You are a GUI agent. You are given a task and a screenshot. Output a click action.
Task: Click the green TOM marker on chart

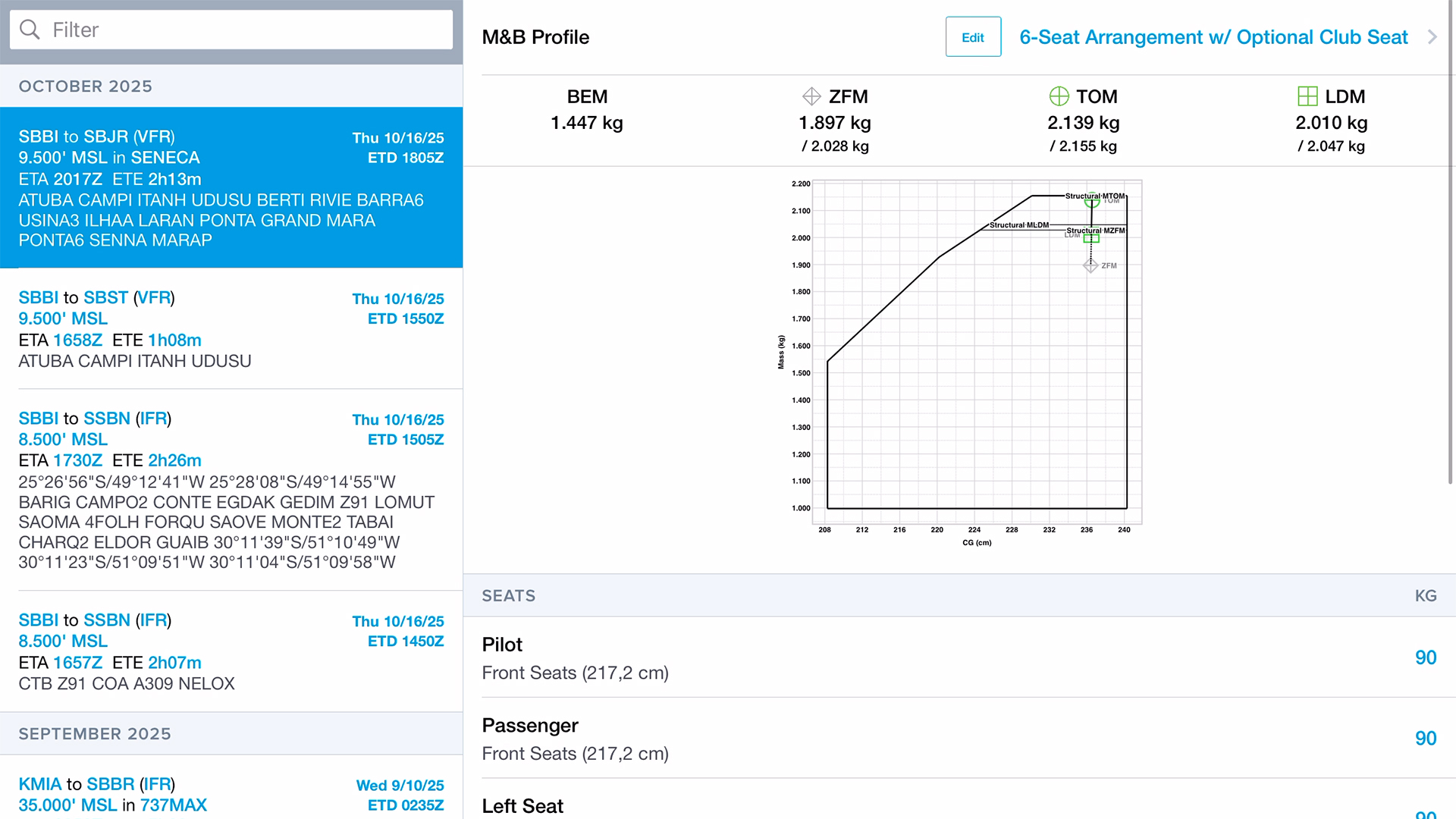coord(1091,200)
